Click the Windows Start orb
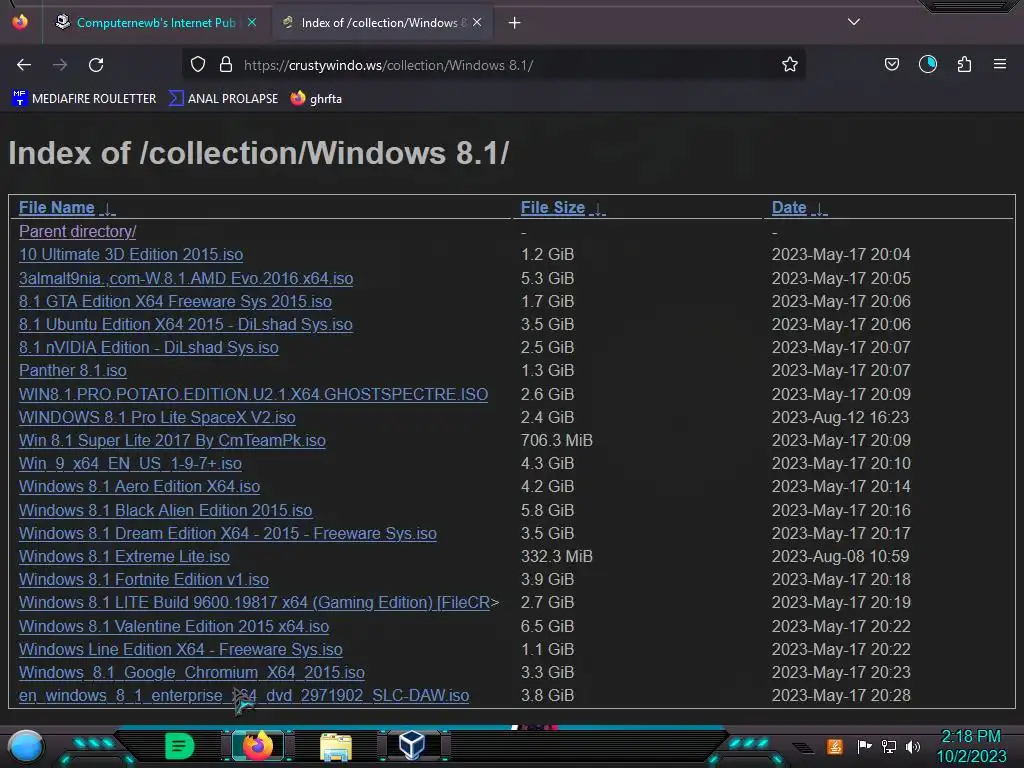 (26, 746)
